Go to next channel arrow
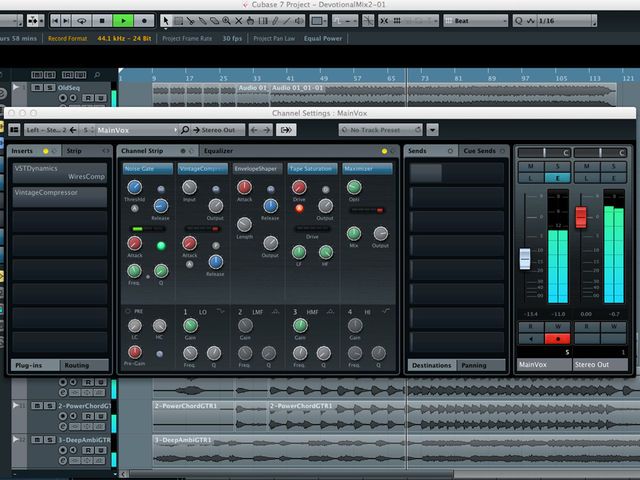The height and width of the screenshot is (480, 640). coord(267,130)
